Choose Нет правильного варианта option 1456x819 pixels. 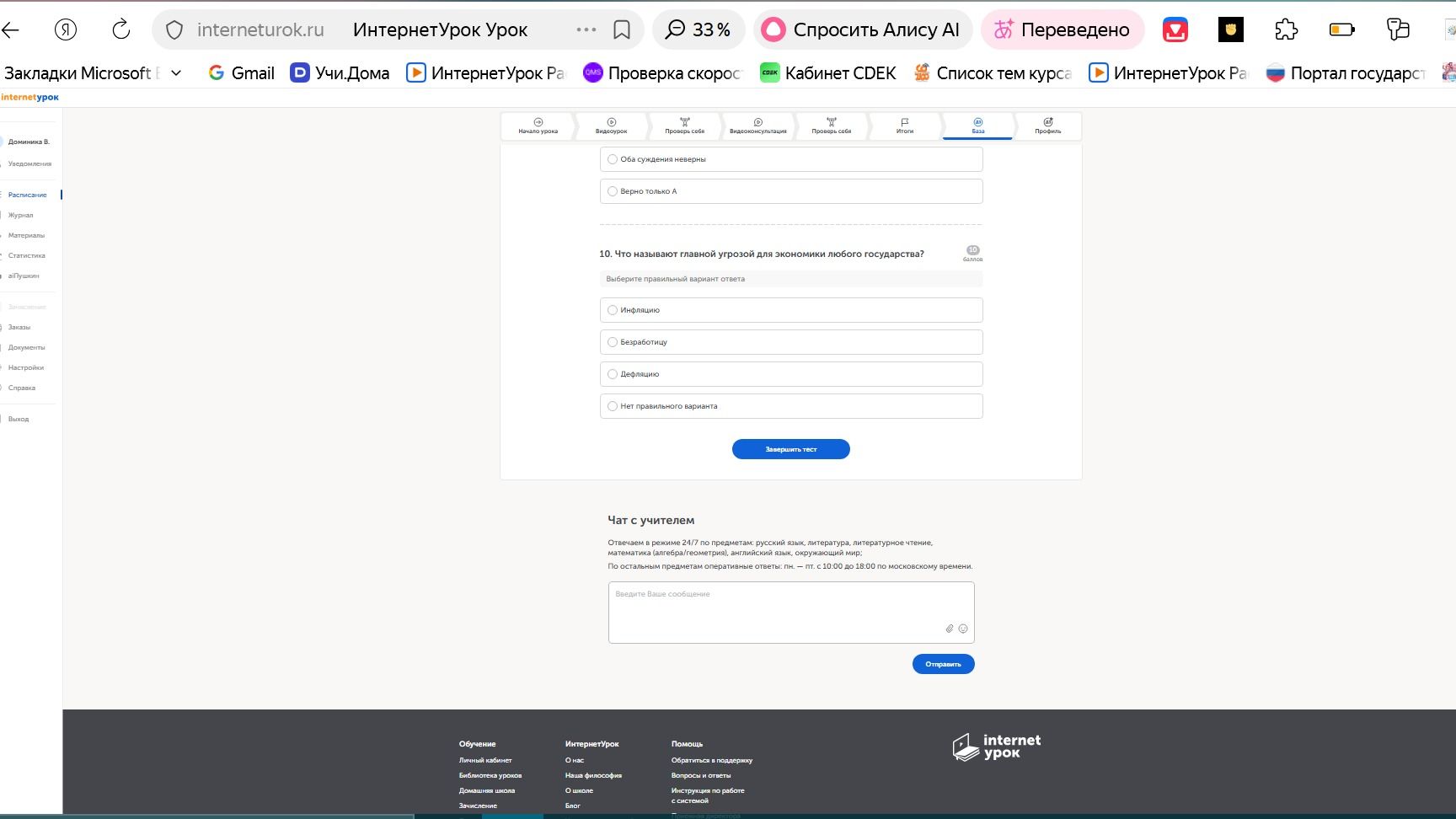[x=791, y=406]
